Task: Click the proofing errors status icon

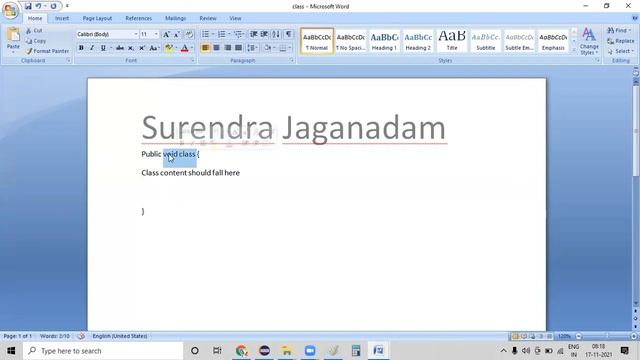Action: coord(81,336)
